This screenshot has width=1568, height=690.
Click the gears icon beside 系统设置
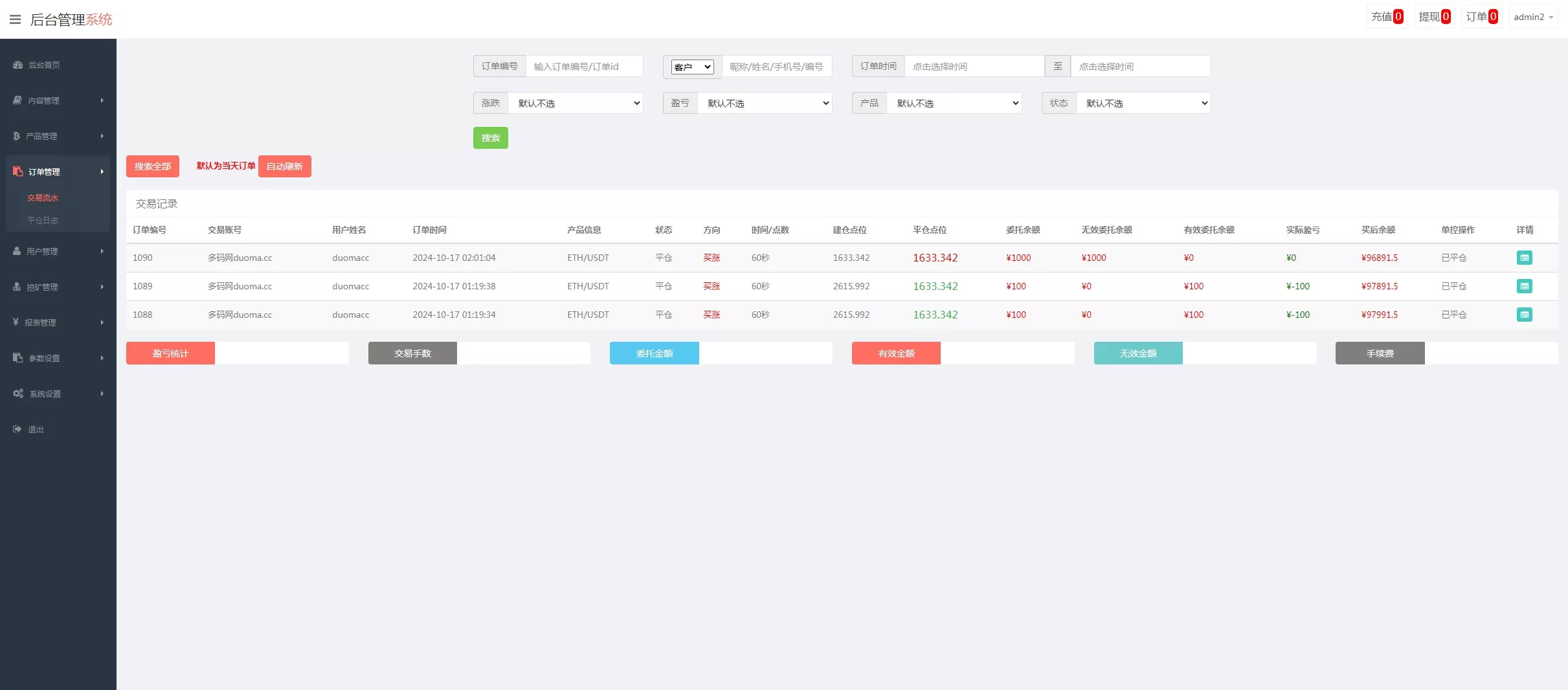(18, 394)
